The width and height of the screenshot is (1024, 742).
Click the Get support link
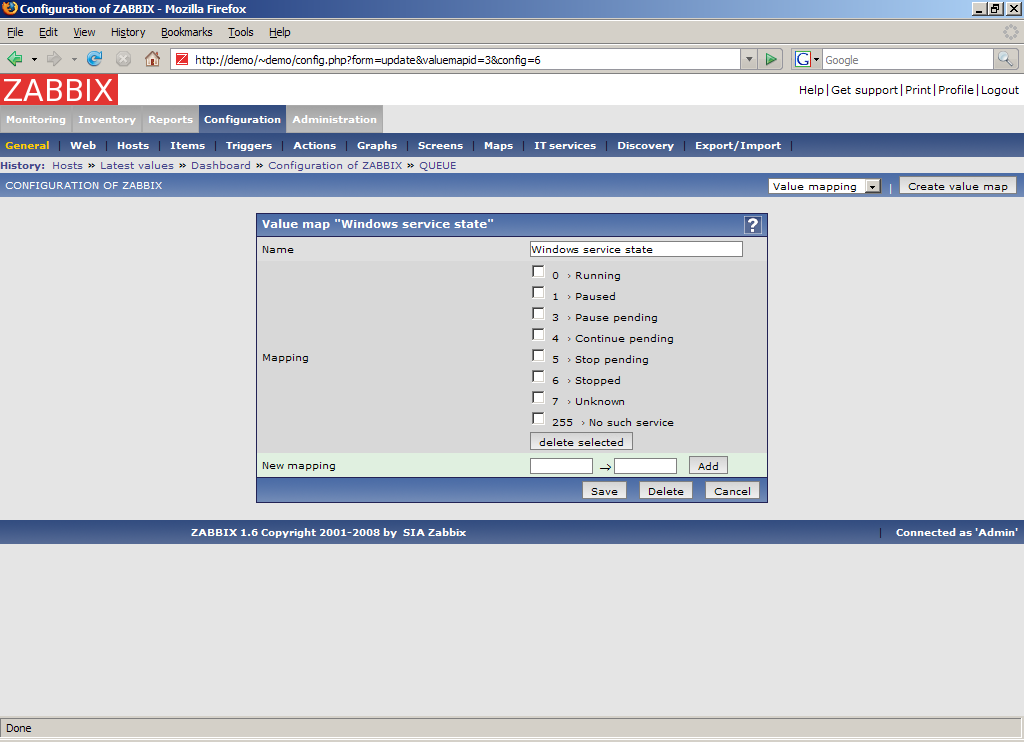[x=864, y=90]
